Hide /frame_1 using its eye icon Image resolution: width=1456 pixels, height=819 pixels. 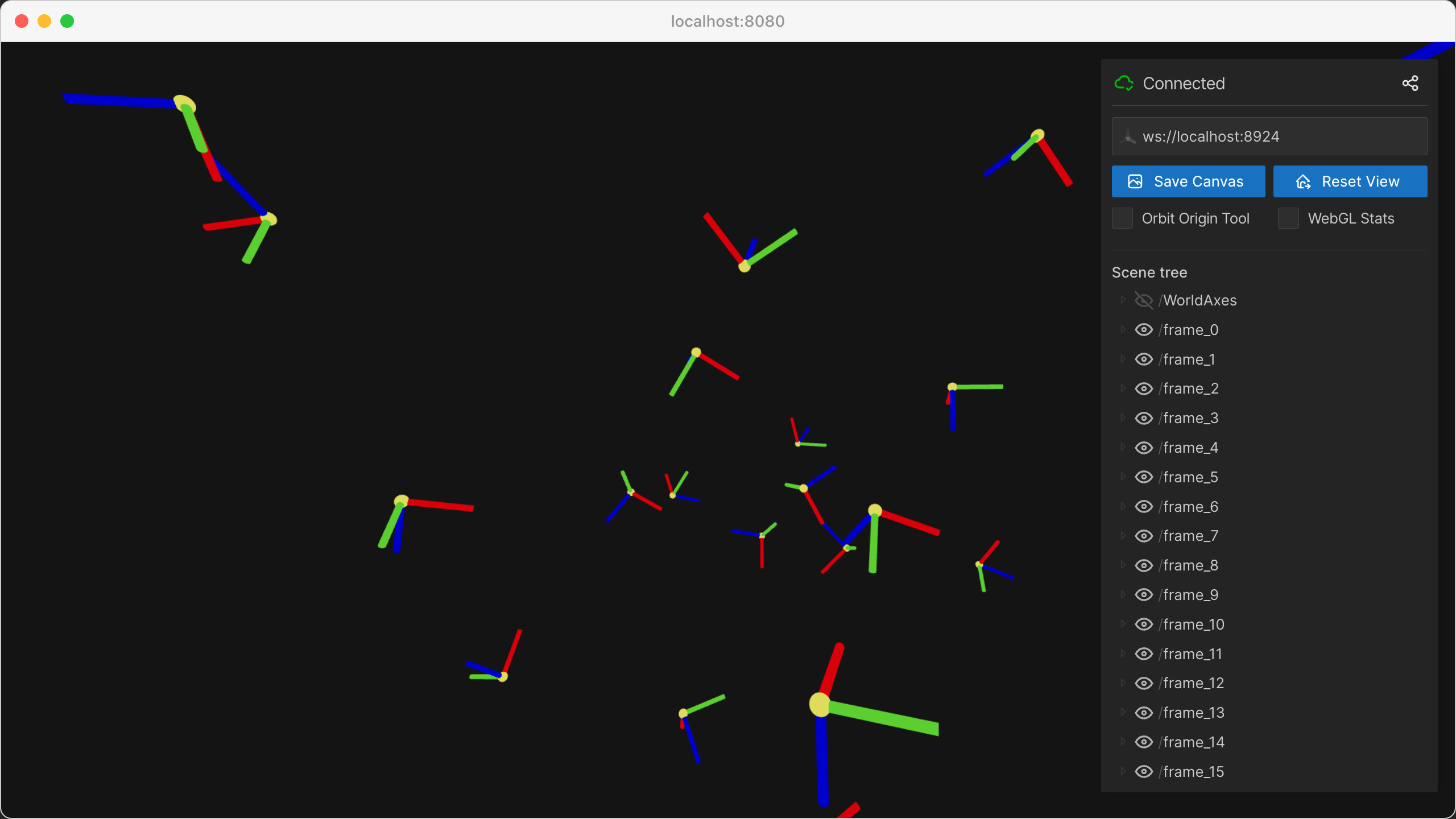point(1144,359)
